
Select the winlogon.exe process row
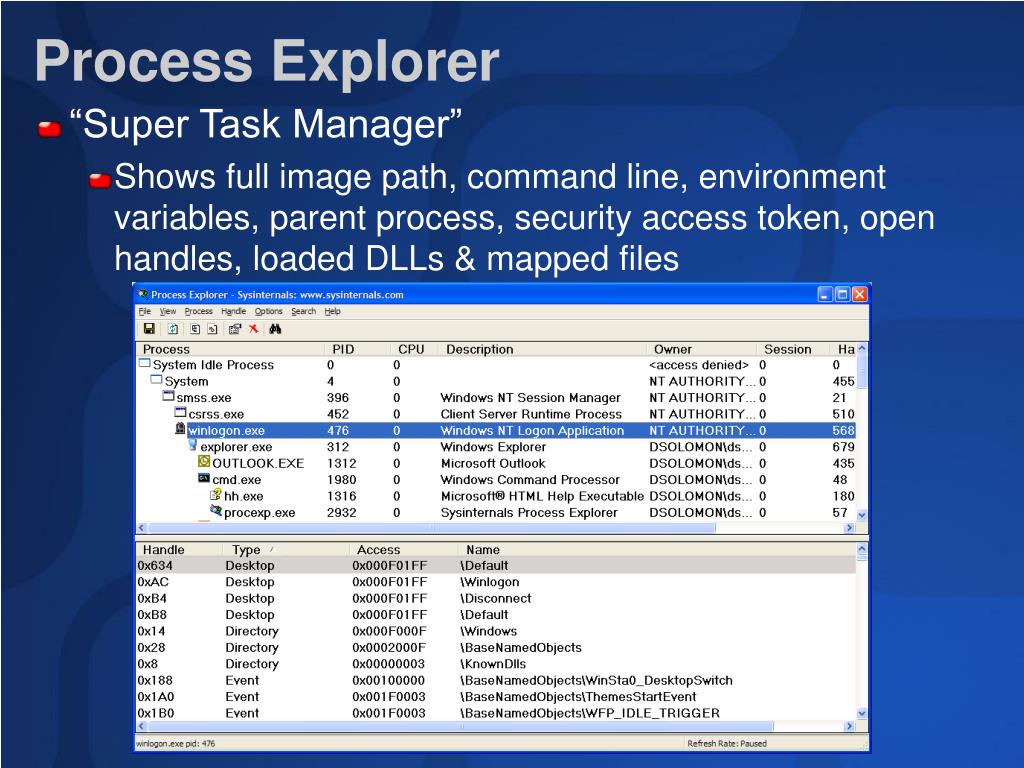tap(496, 430)
